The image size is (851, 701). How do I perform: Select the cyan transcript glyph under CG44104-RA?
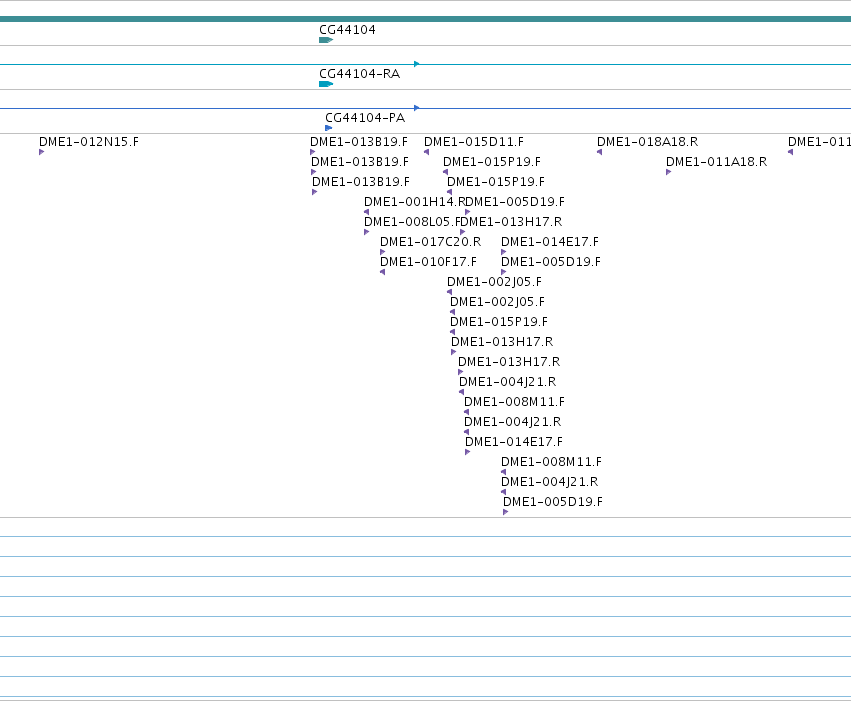(326, 84)
